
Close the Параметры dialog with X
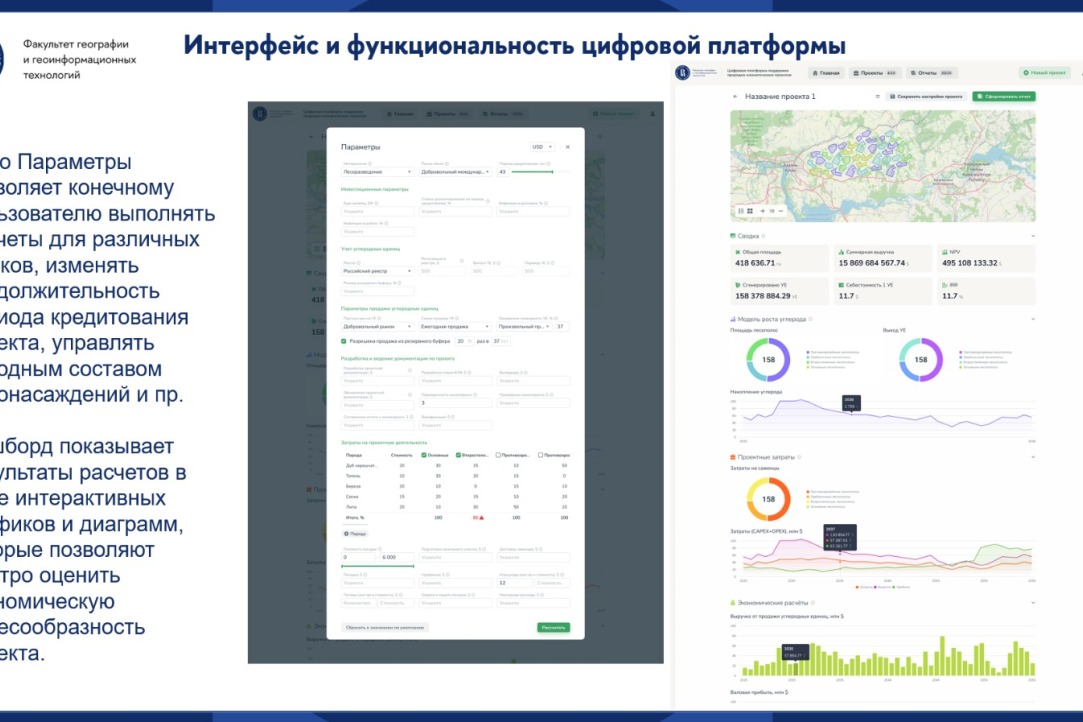(x=568, y=147)
